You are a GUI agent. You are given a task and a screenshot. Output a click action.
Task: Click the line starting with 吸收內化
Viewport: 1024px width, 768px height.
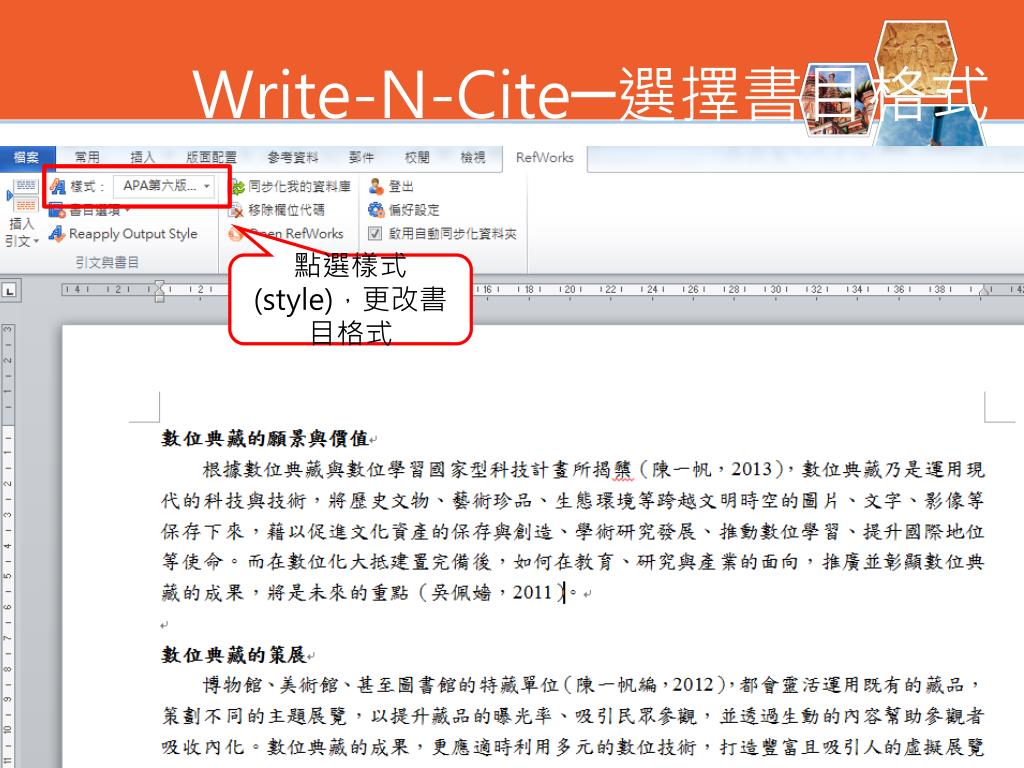(572, 746)
